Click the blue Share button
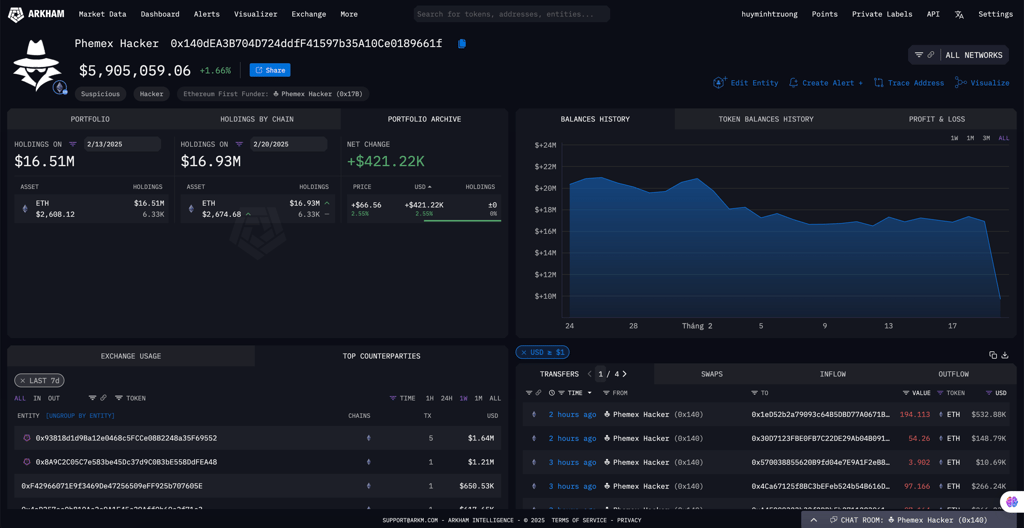Image resolution: width=1024 pixels, height=528 pixels. (x=270, y=70)
